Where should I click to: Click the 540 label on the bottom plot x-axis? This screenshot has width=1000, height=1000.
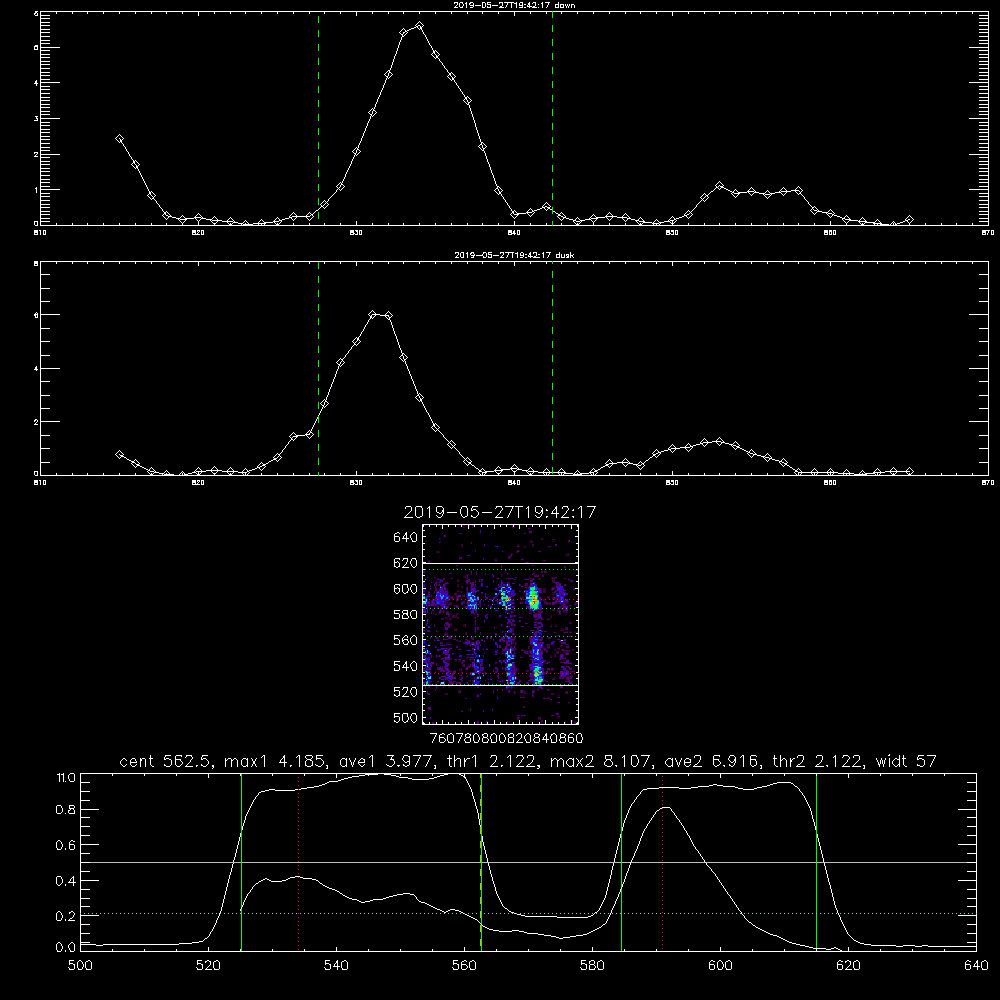click(336, 966)
